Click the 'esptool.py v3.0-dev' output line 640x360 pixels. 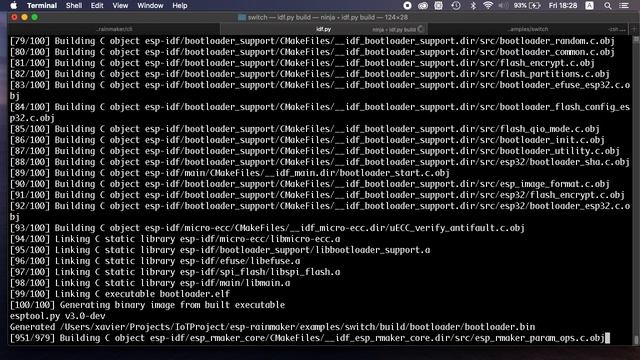coord(58,316)
